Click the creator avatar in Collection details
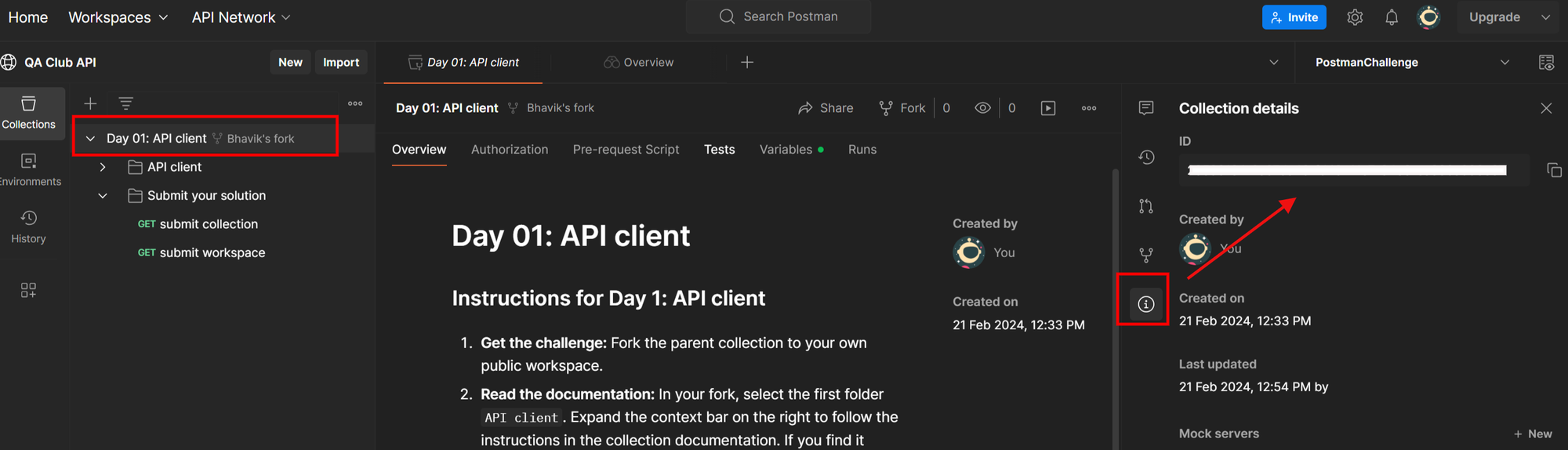1568x450 pixels. (1195, 249)
